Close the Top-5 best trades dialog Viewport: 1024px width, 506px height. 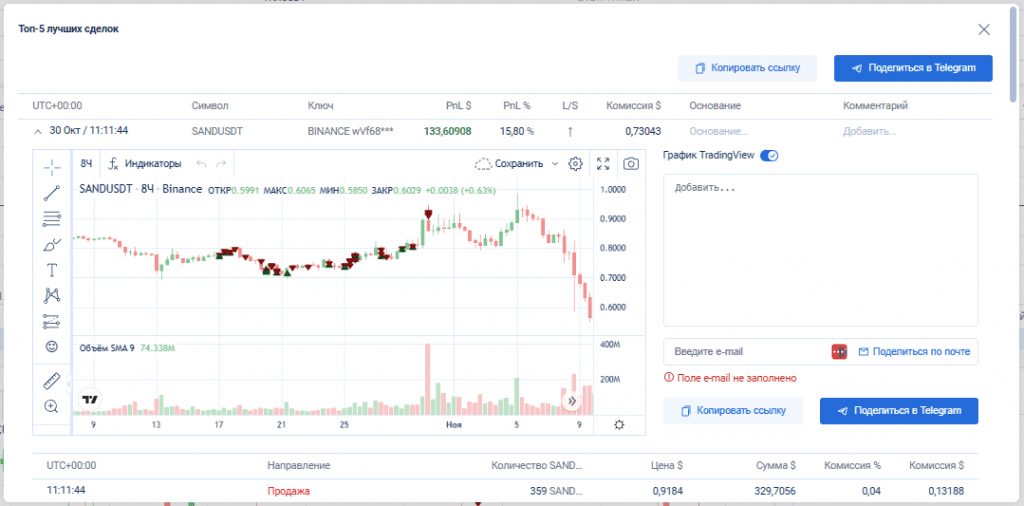984,29
